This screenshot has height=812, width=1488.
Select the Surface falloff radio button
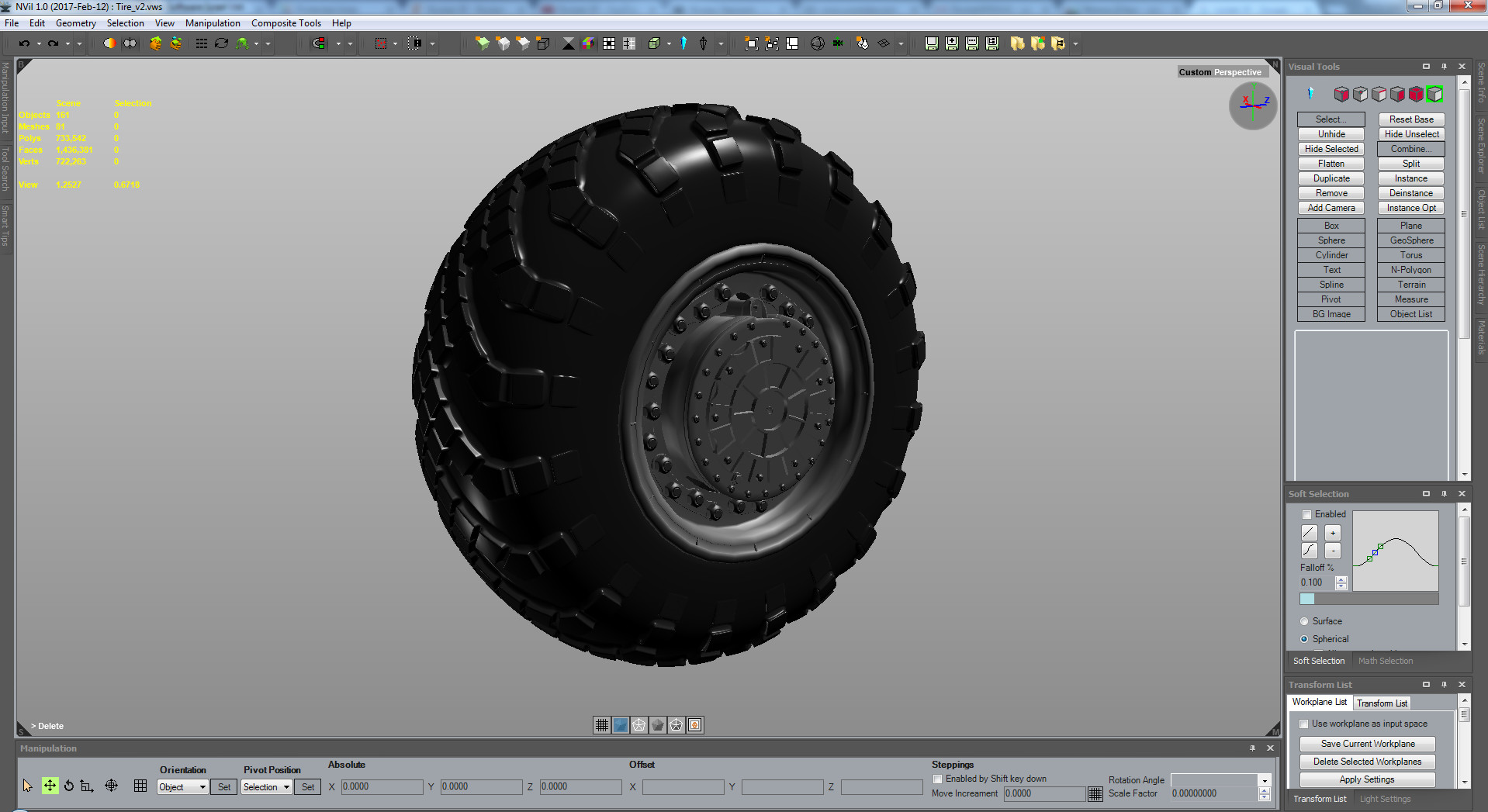pyautogui.click(x=1304, y=620)
